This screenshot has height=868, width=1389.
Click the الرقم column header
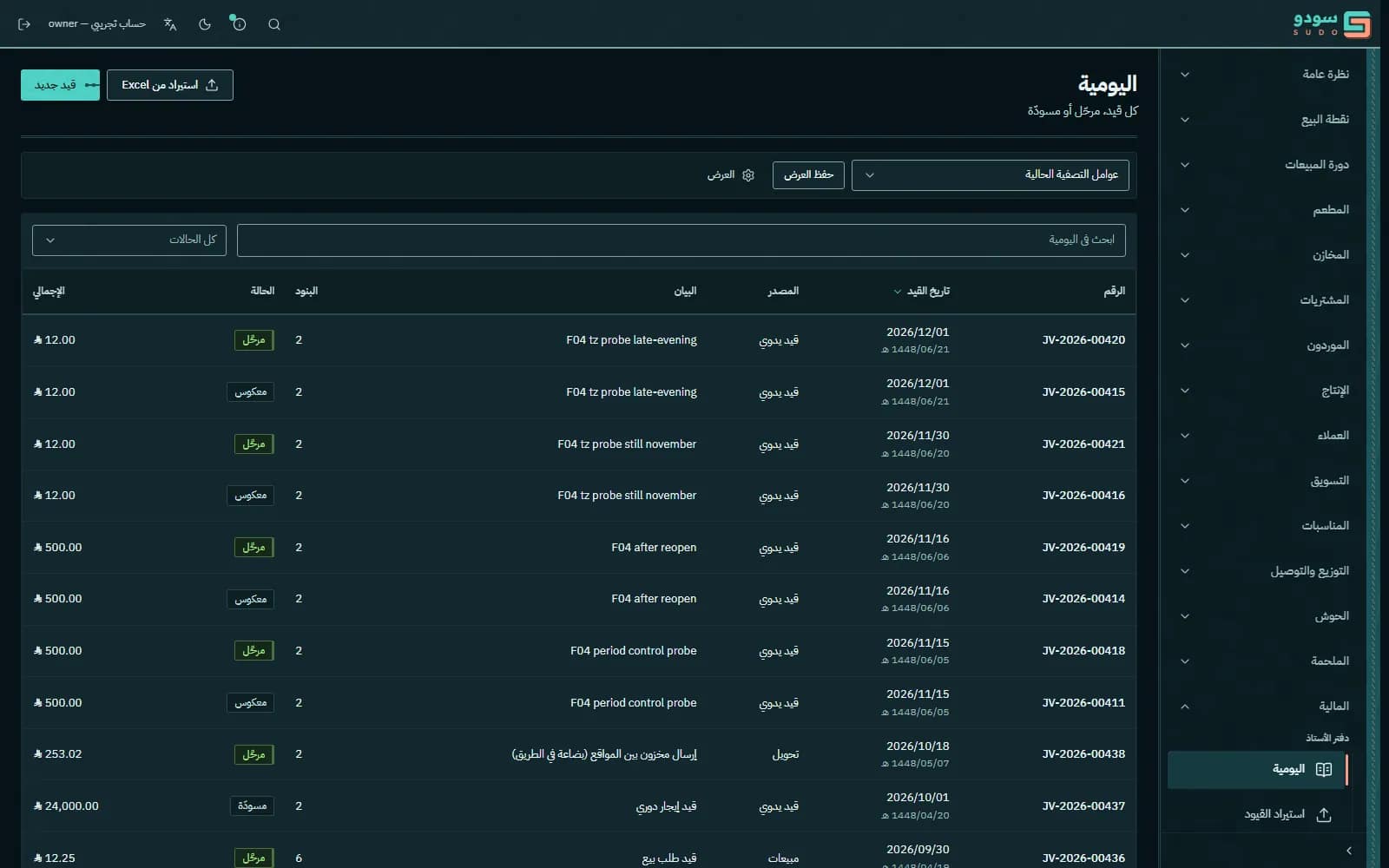coord(1115,291)
